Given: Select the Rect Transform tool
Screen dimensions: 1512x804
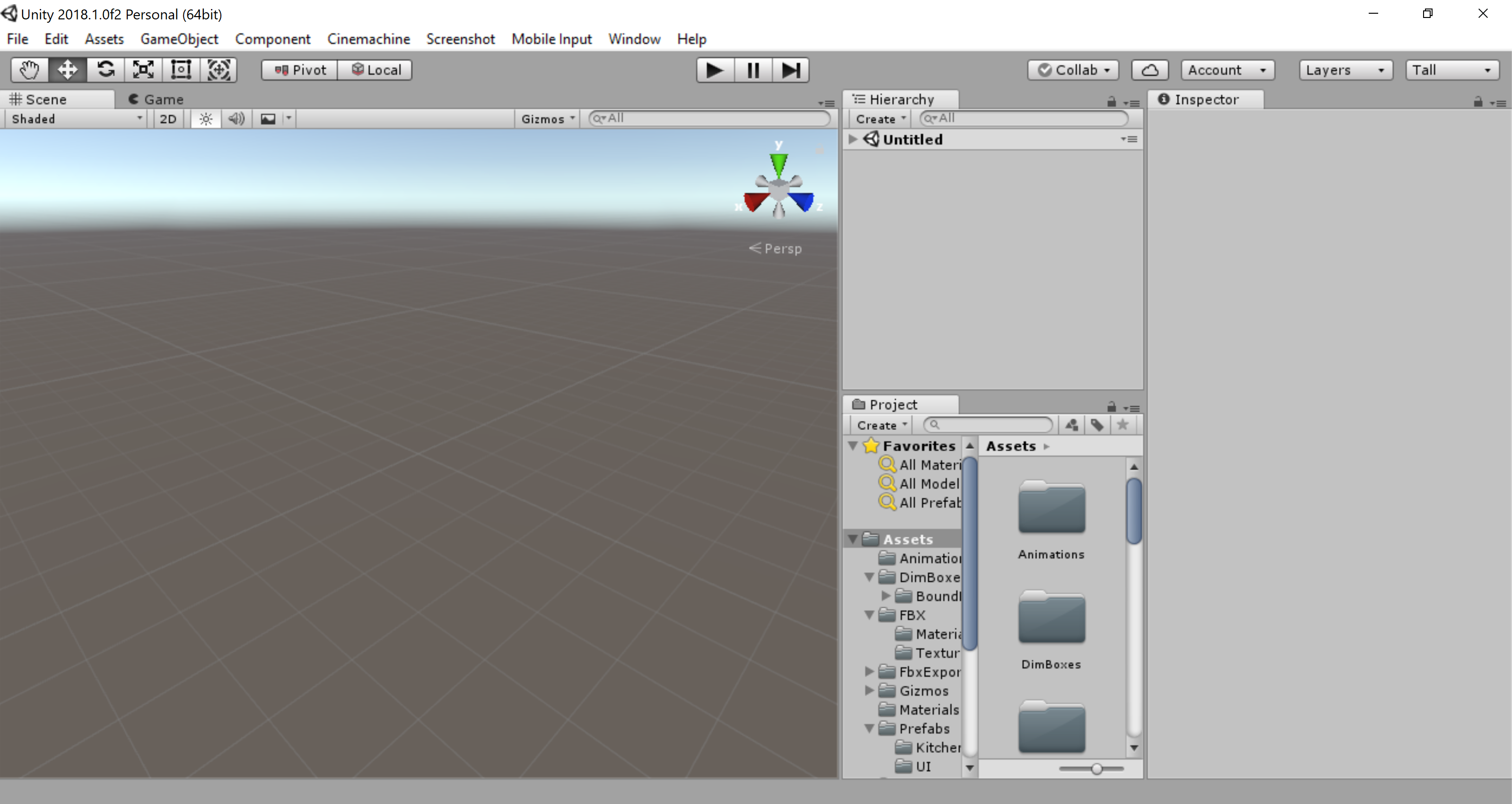Looking at the screenshot, I should pyautogui.click(x=181, y=70).
